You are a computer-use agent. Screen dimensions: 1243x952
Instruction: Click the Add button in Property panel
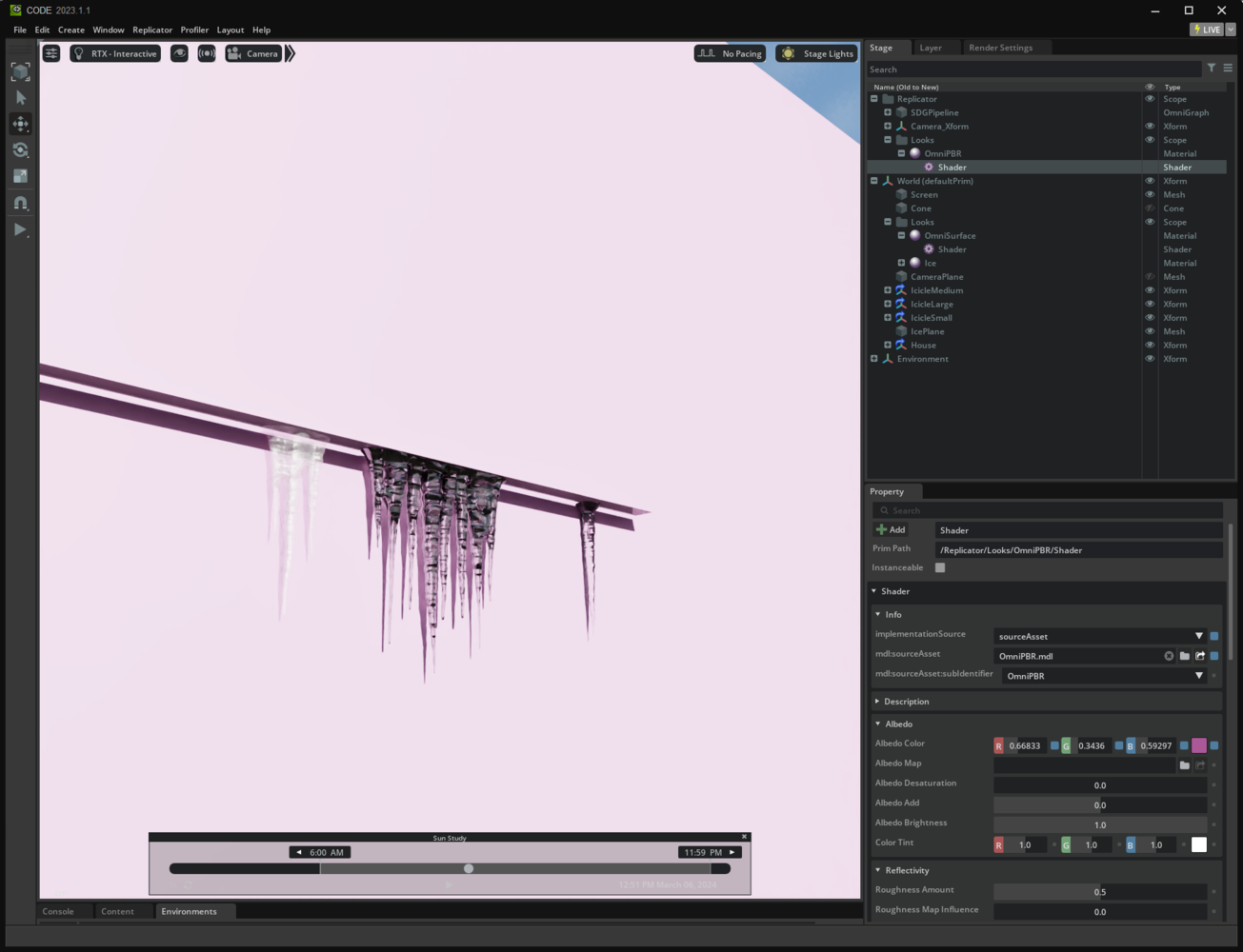click(x=891, y=530)
